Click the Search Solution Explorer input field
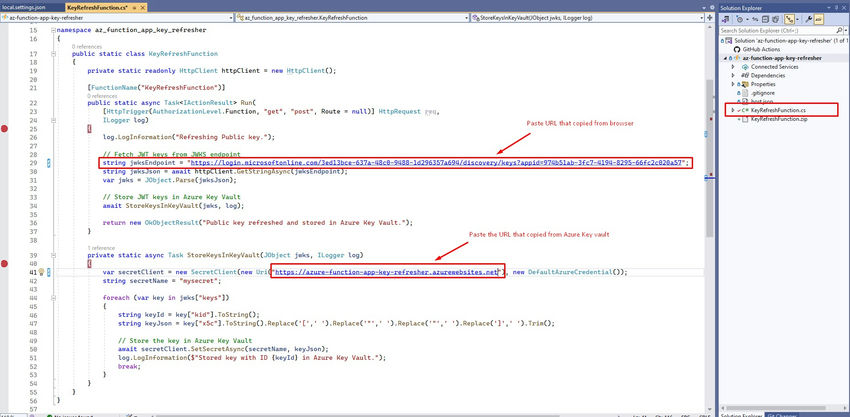This screenshot has width=850, height=417. (x=777, y=30)
